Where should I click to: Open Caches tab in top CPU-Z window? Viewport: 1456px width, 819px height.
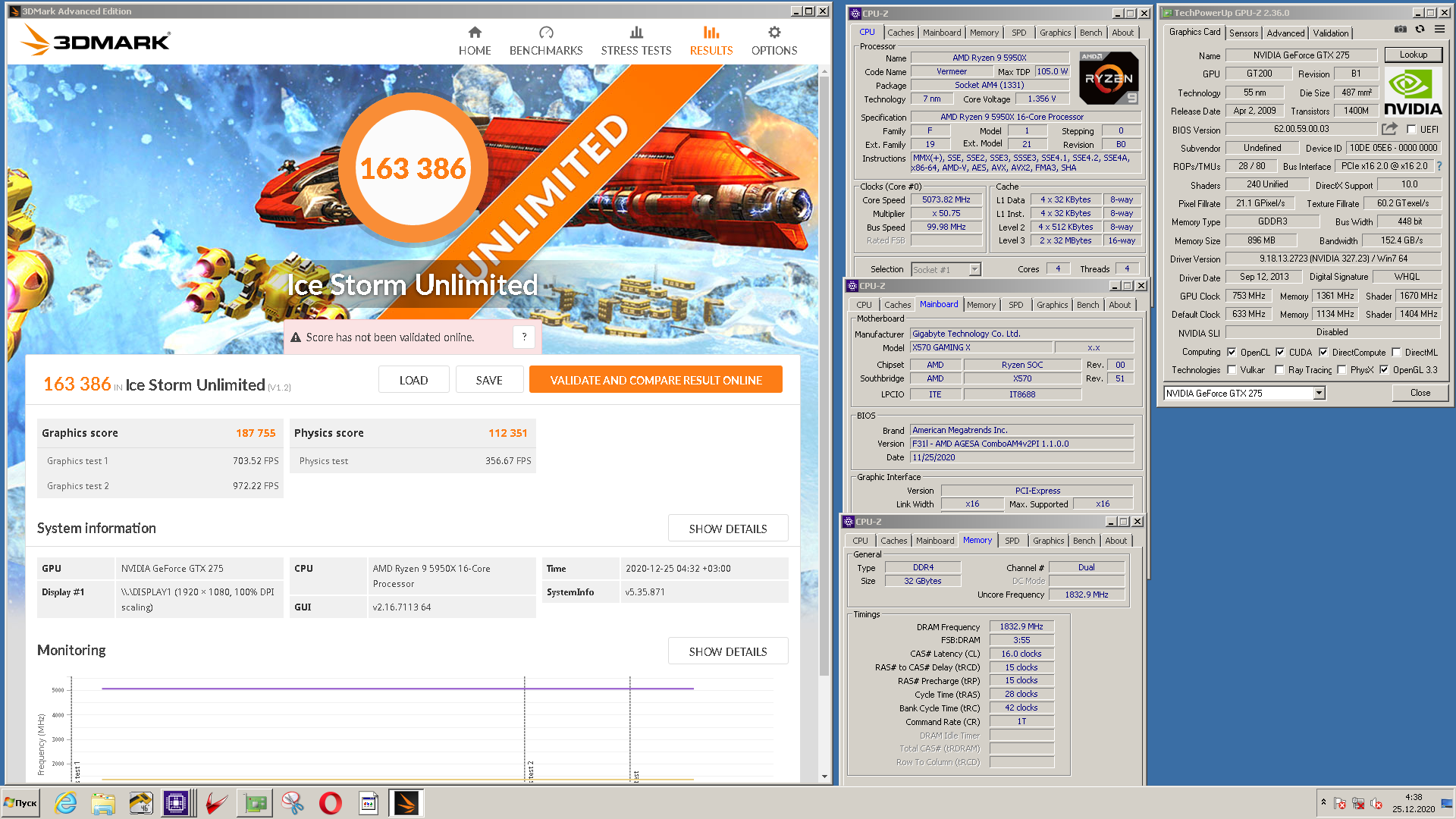(x=900, y=33)
